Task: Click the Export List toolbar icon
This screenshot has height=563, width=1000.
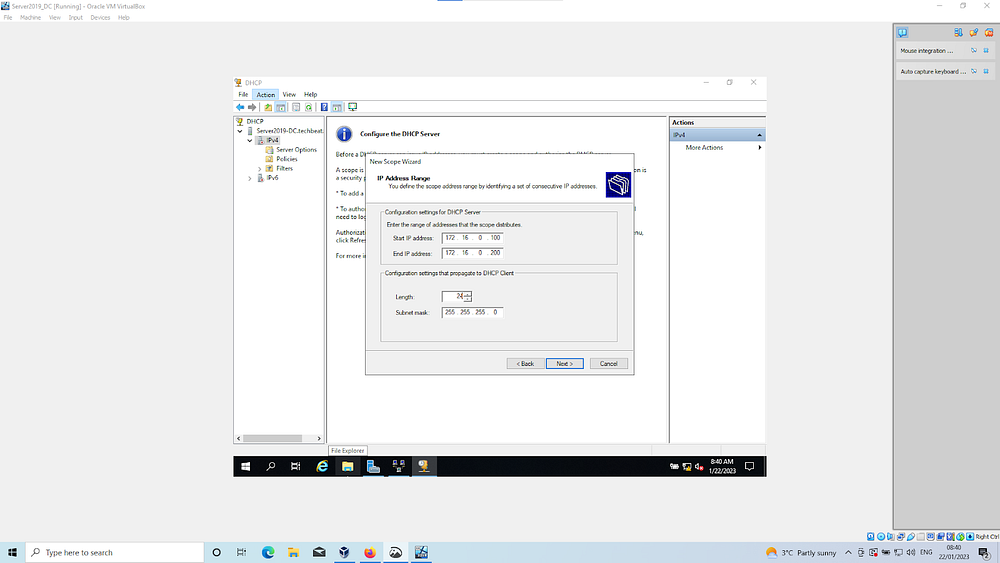Action: [296, 107]
